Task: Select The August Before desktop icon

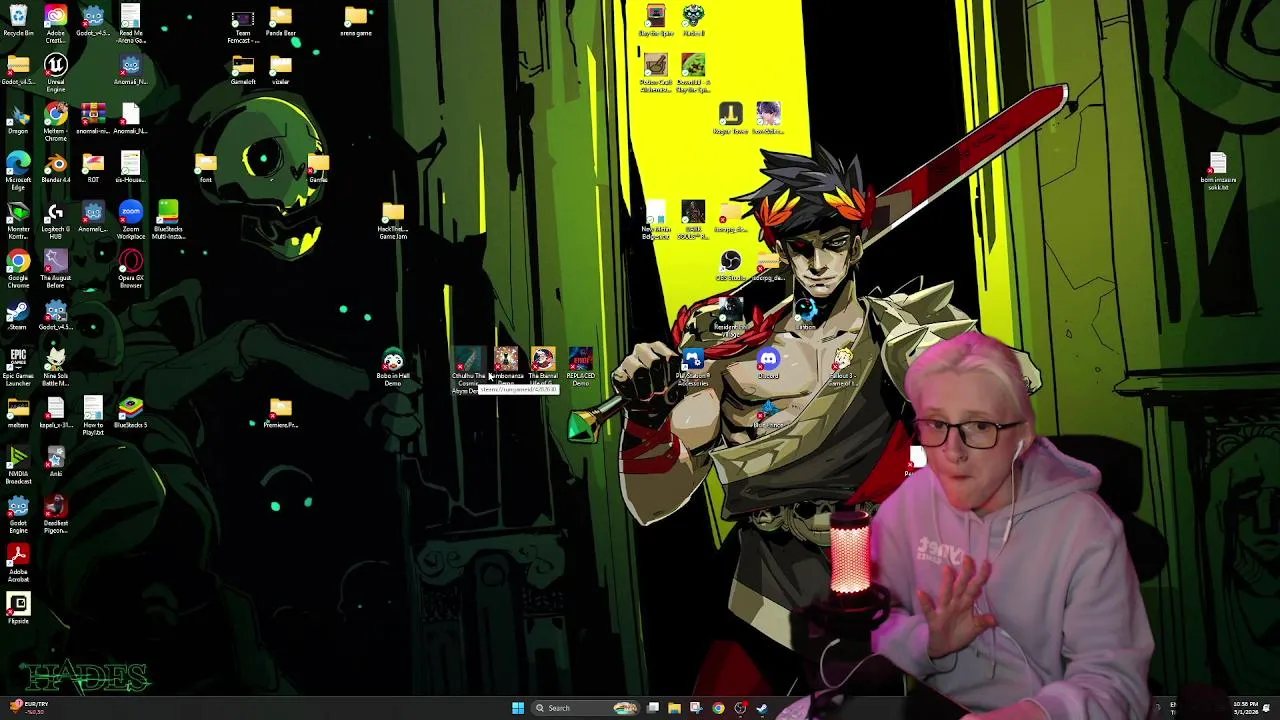Action: 56,269
